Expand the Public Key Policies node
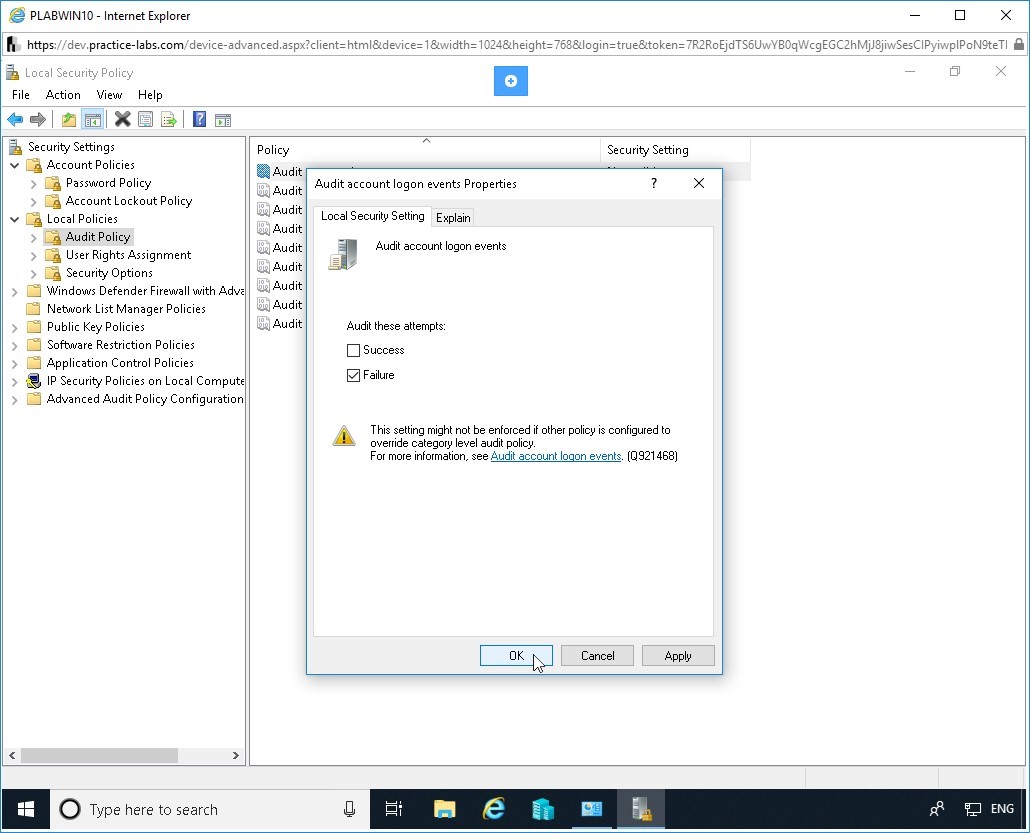This screenshot has width=1030, height=833. 14,327
